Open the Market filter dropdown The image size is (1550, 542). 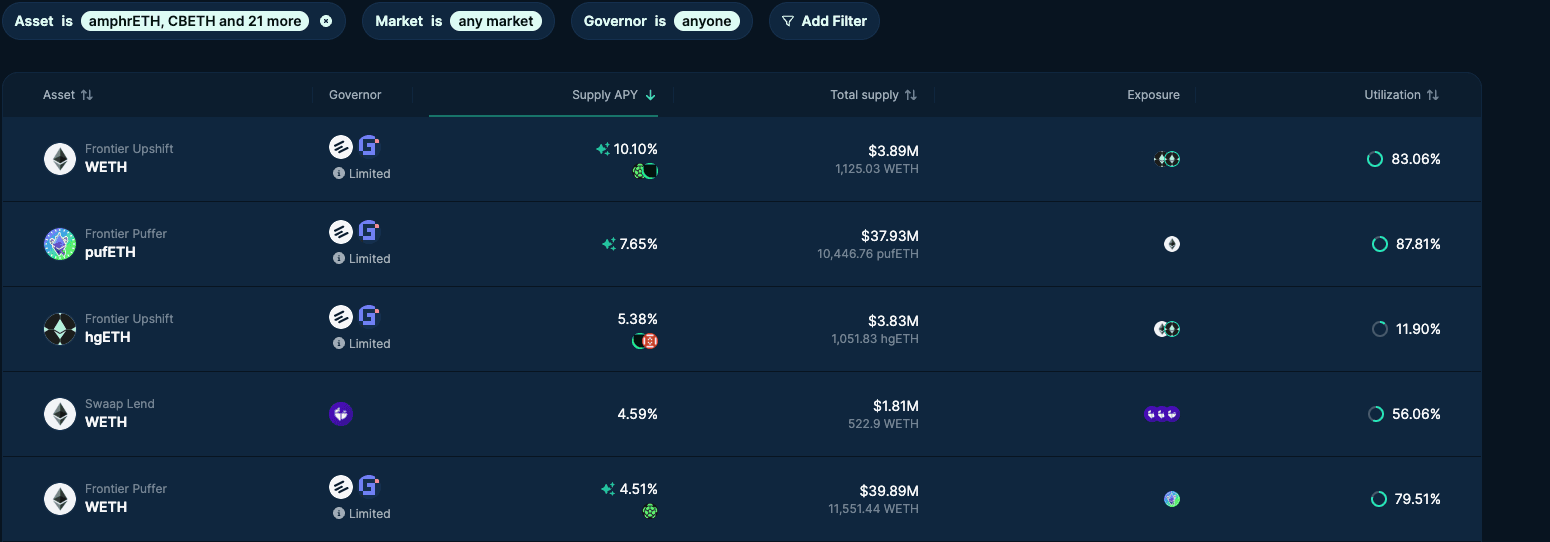point(495,21)
